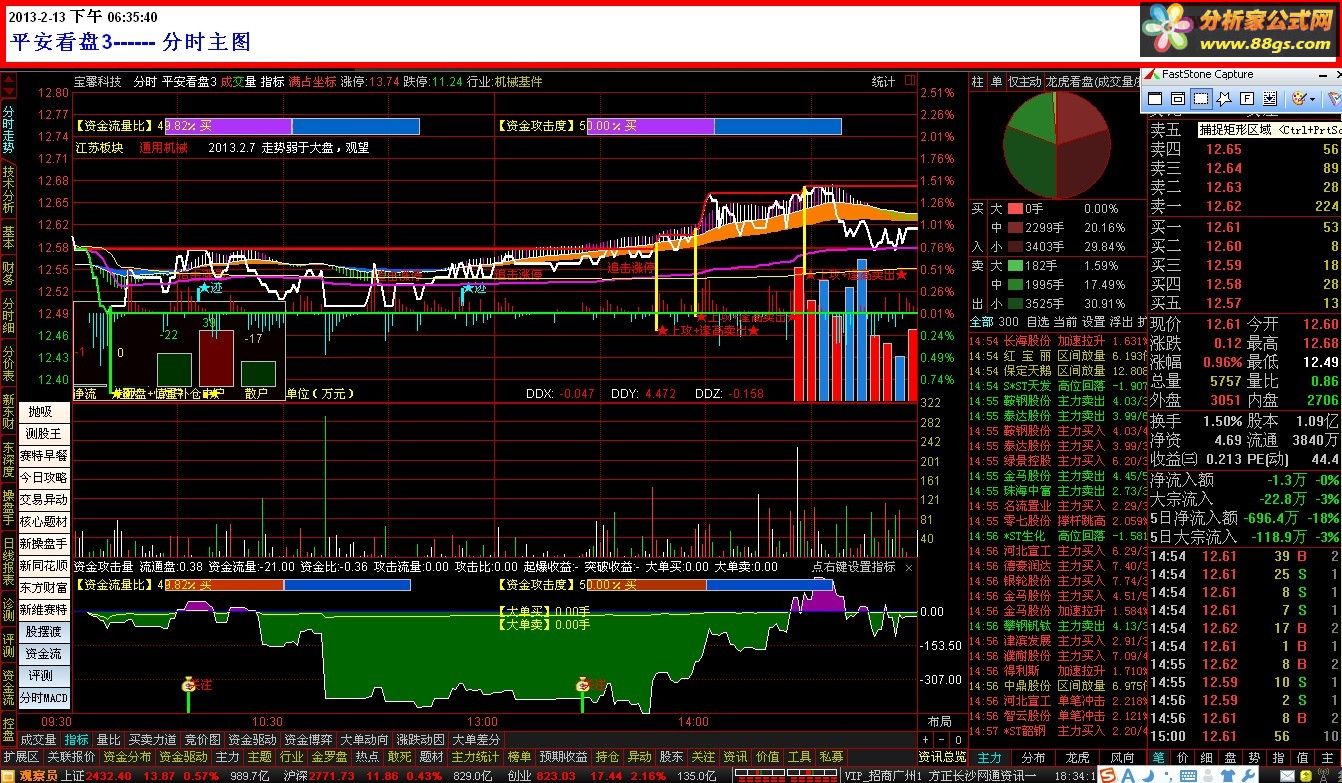The width and height of the screenshot is (1342, 783).
Task: Click the green 卖 大 legend swatch
Action: [x=1017, y=265]
